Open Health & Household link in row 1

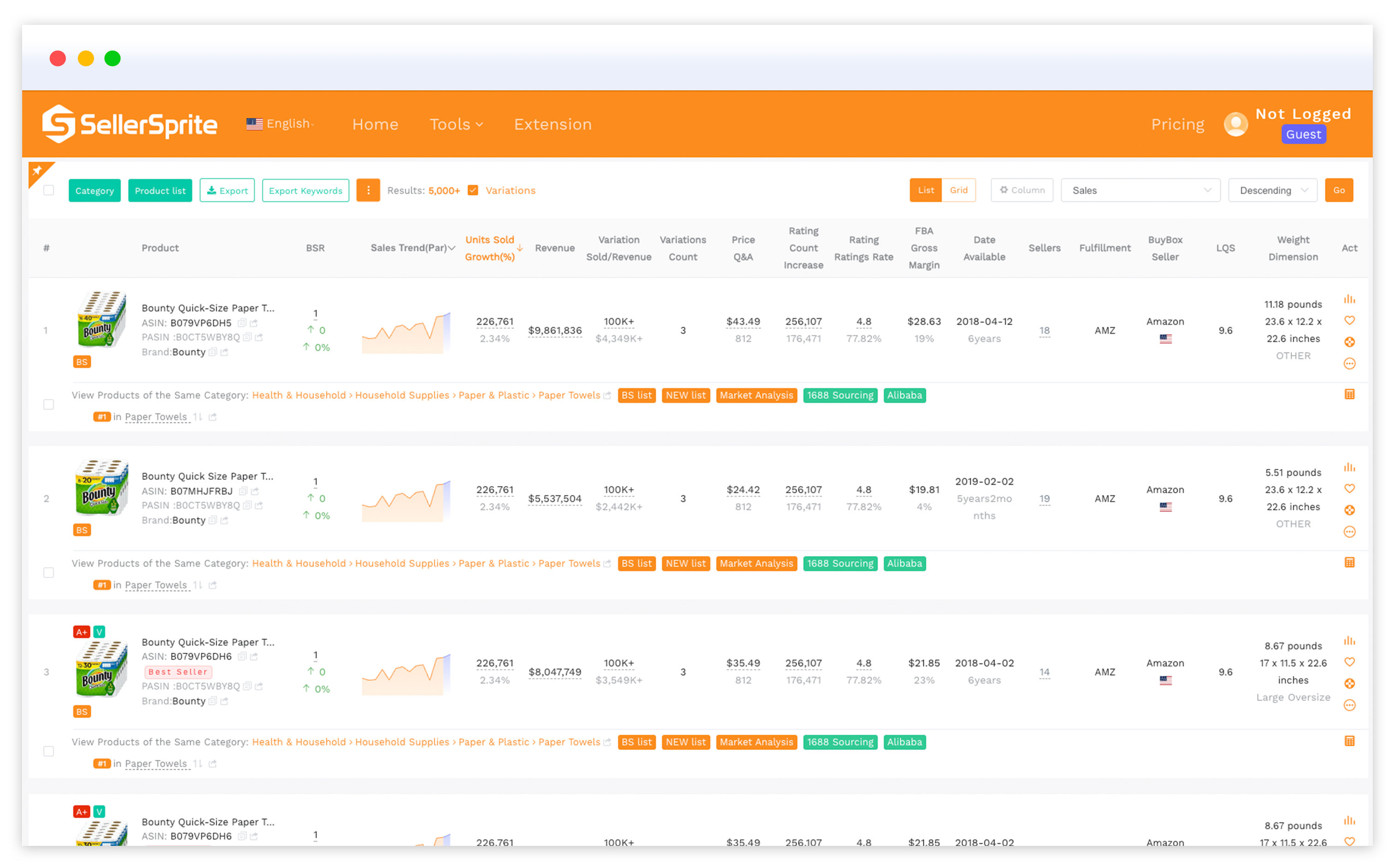click(299, 395)
